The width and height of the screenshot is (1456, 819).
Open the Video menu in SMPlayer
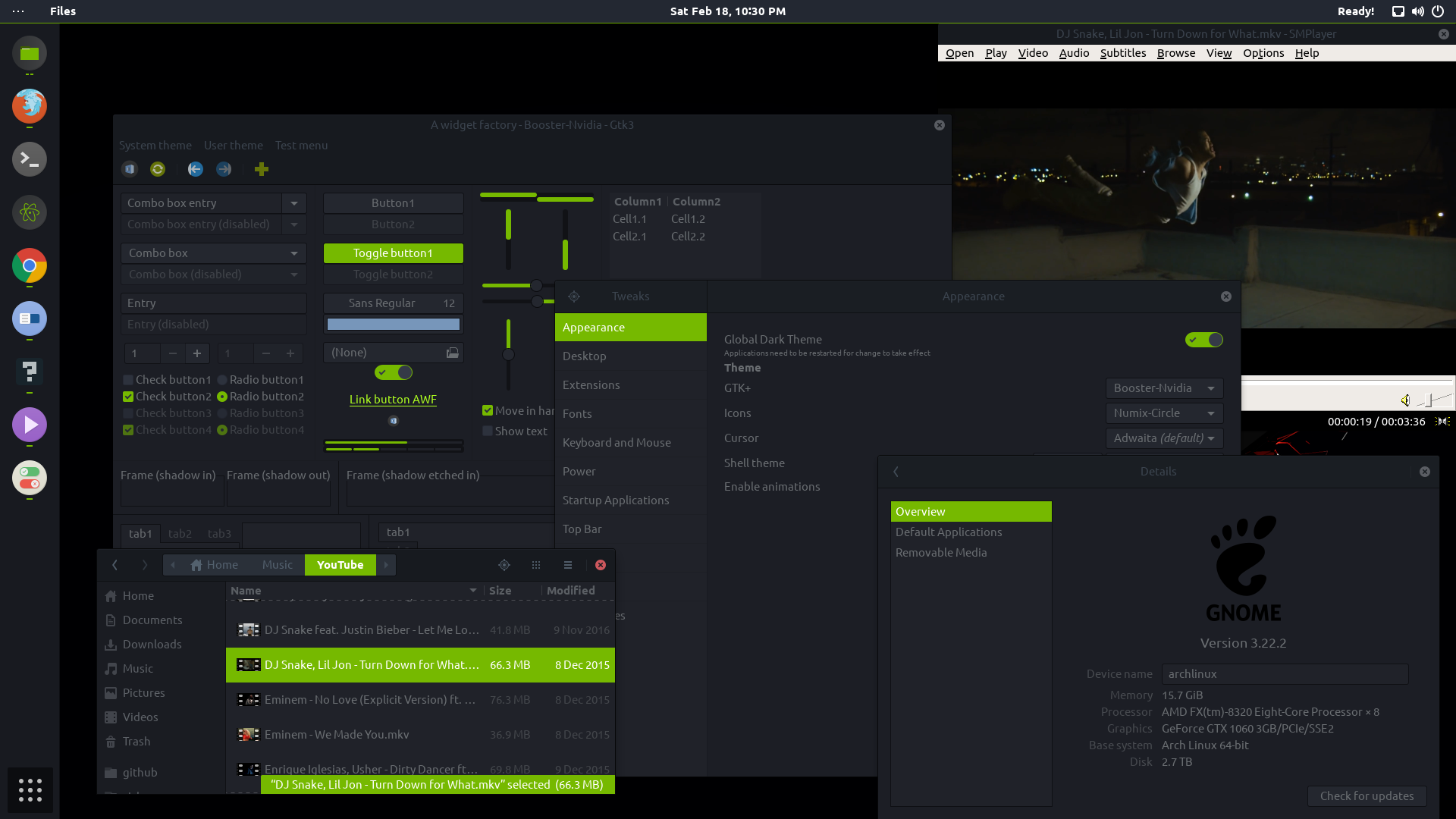click(1033, 53)
